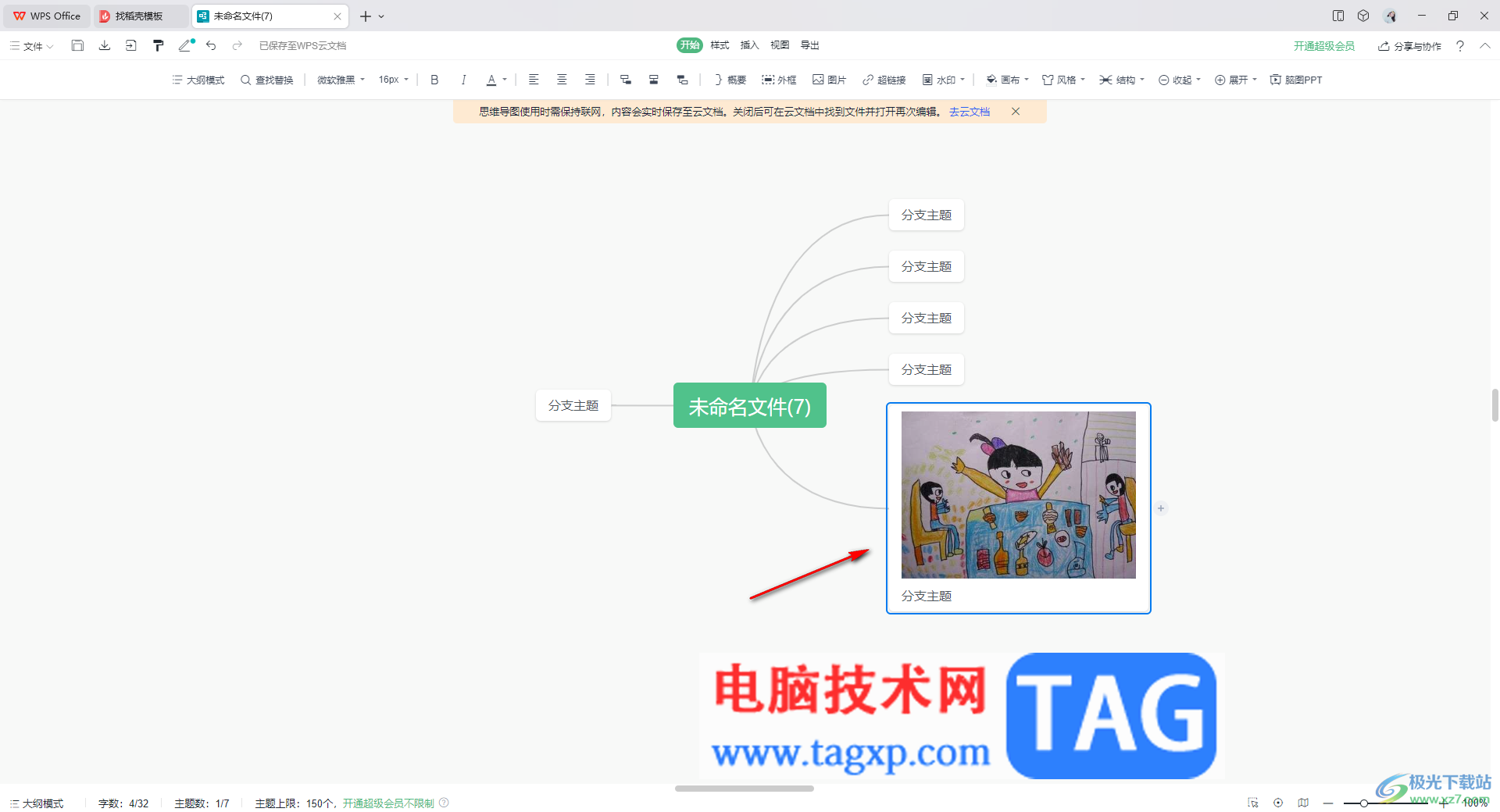Insert a parent topic icon
Screen dimensions: 1500x812
pos(682,80)
